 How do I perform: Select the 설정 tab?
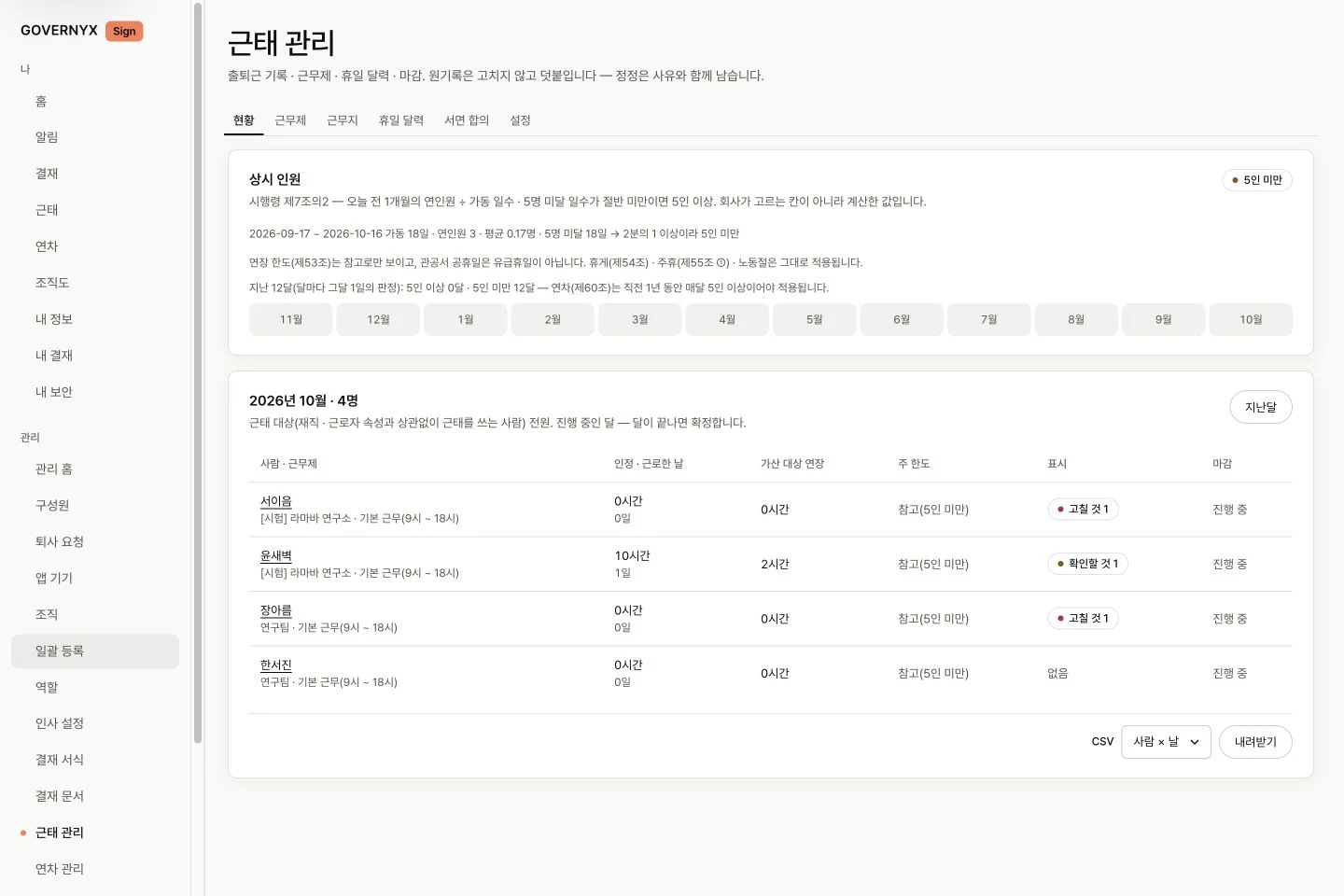tap(521, 120)
